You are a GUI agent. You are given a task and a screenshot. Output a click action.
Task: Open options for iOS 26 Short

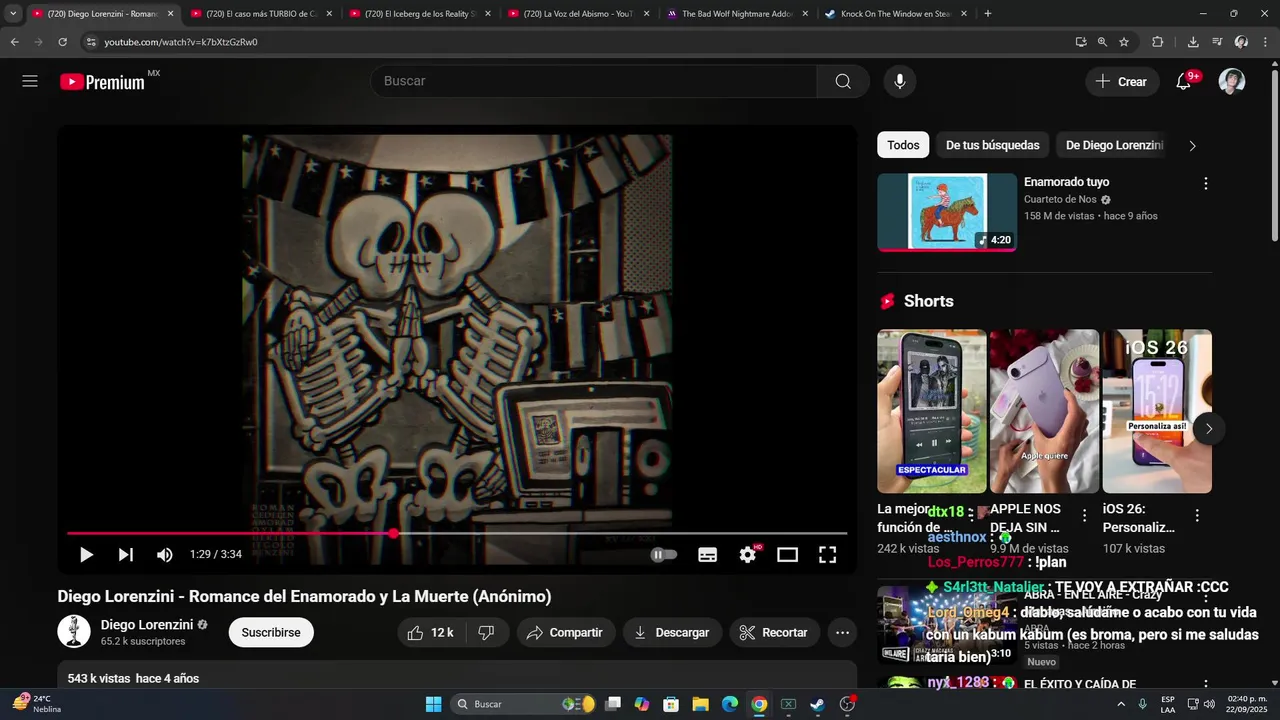1197,516
